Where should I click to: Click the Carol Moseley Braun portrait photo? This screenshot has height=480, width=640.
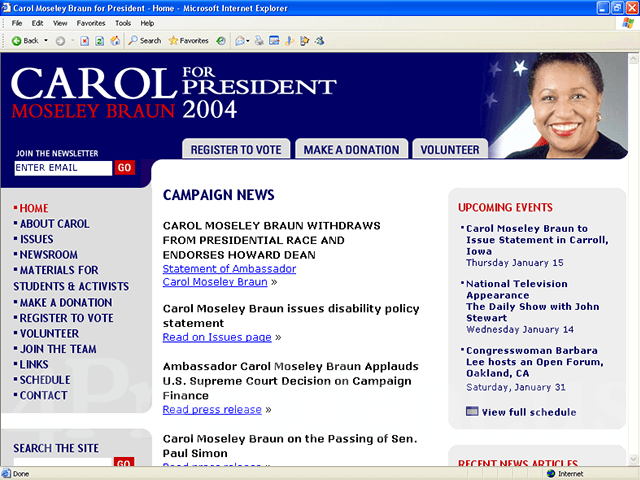point(565,105)
